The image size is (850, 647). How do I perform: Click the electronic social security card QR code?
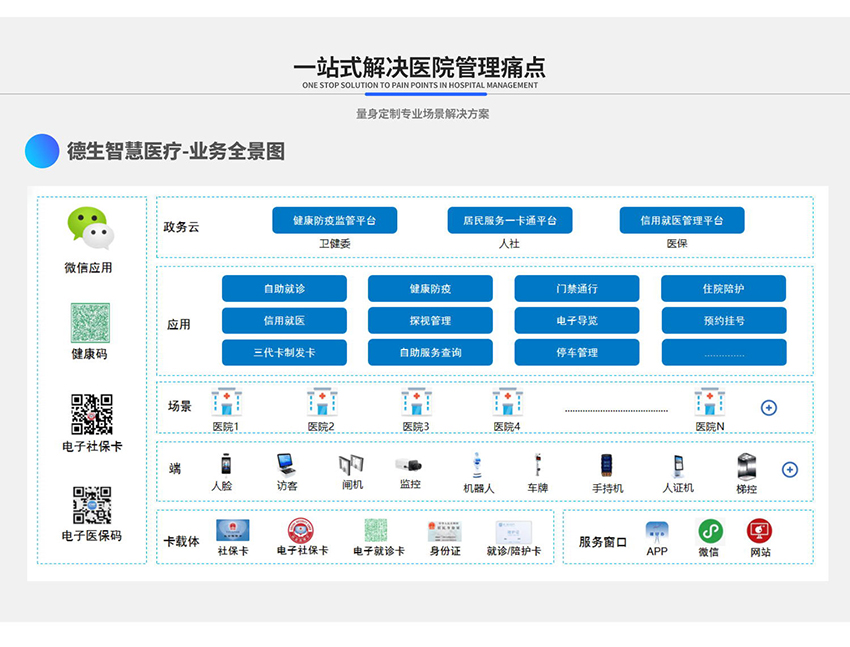91,415
